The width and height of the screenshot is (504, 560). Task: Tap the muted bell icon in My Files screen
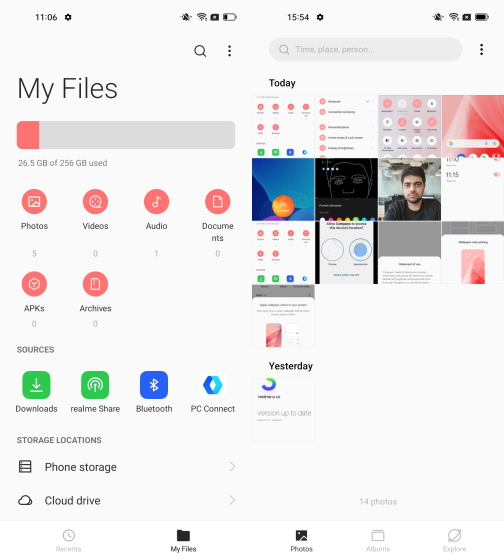[x=186, y=17]
